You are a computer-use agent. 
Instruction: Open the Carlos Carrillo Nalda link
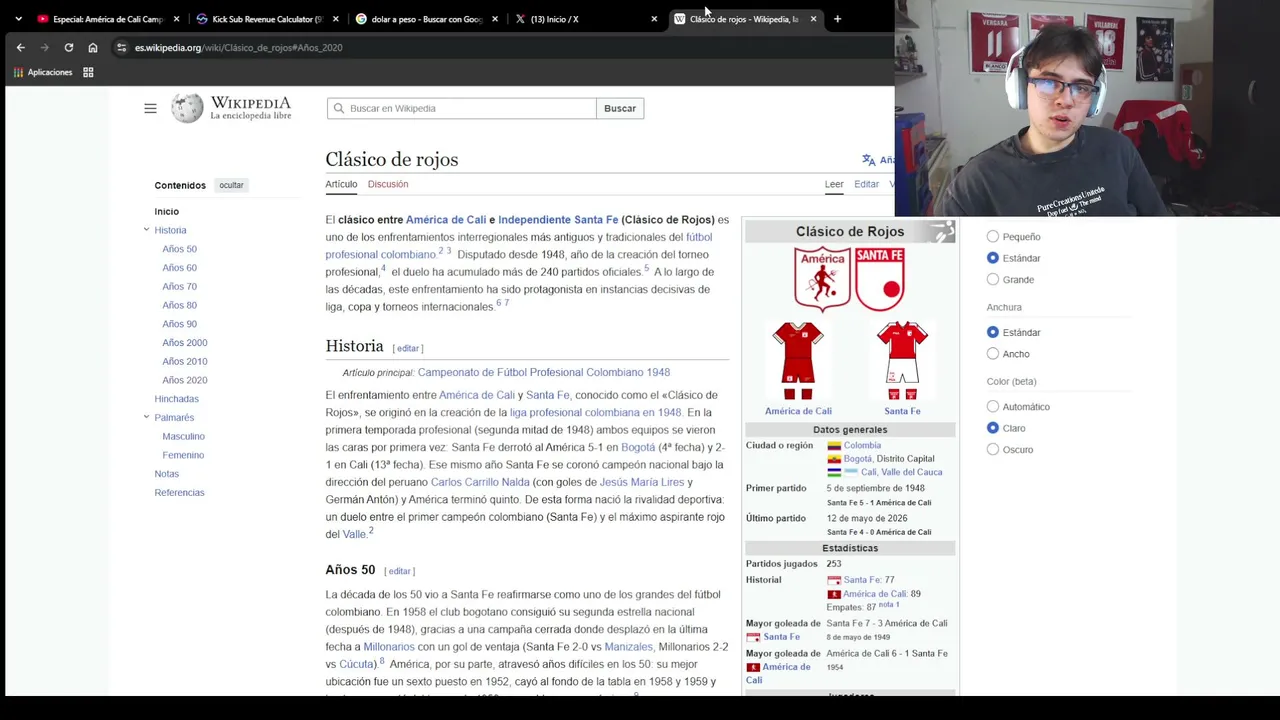click(480, 482)
